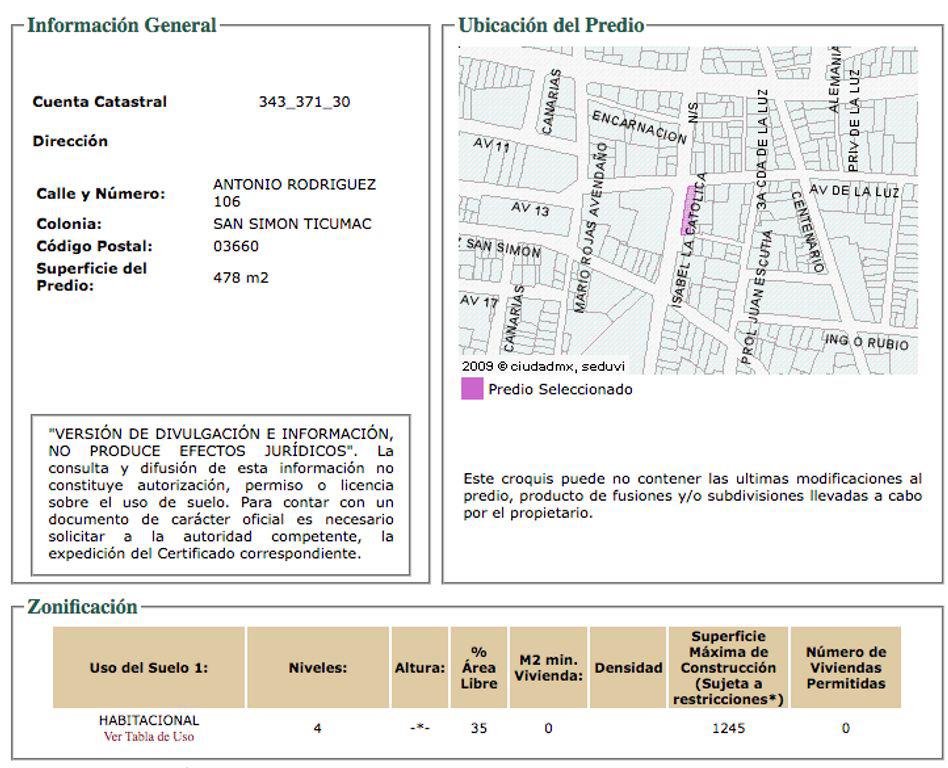Click the PROL JUAN ESCUTIA street label

click(x=758, y=297)
